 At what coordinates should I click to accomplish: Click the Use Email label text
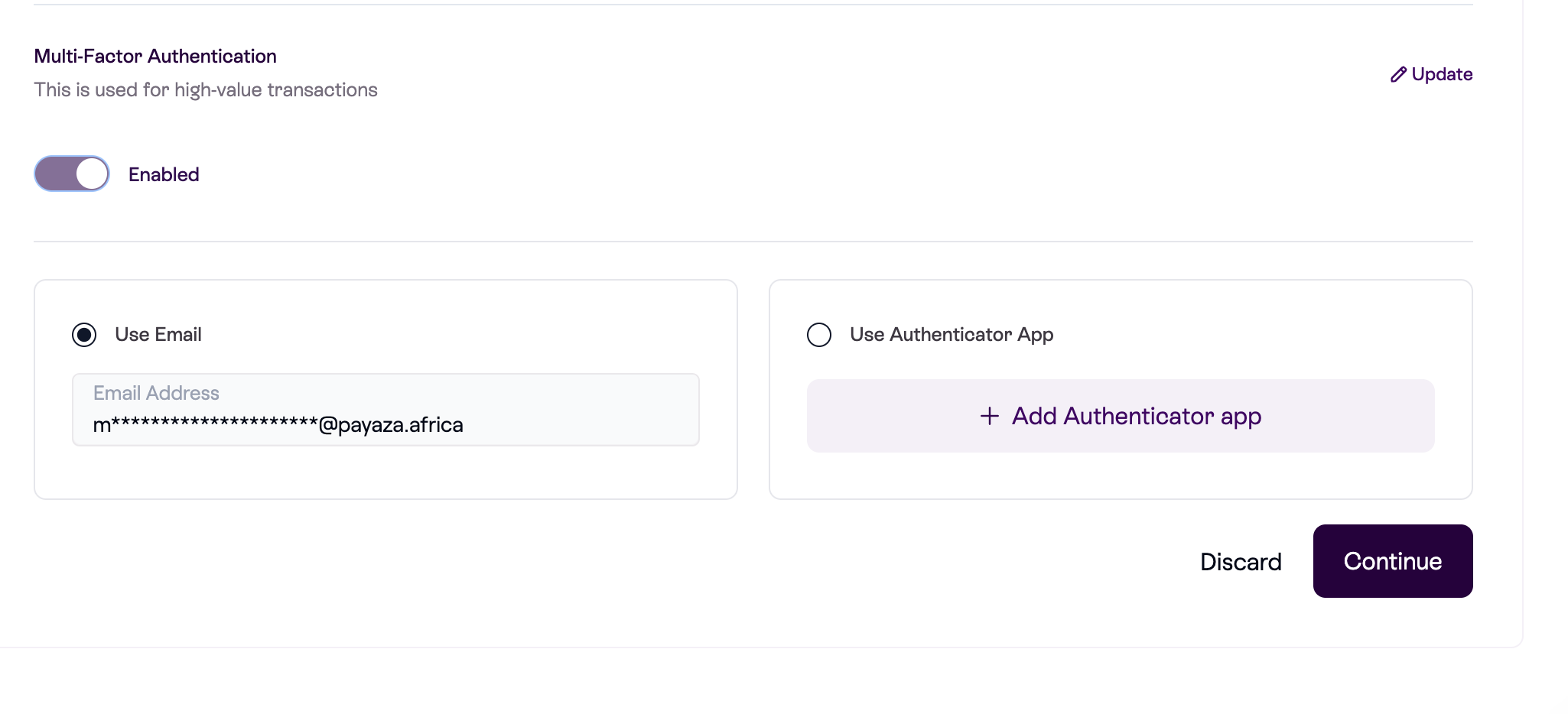coord(158,335)
